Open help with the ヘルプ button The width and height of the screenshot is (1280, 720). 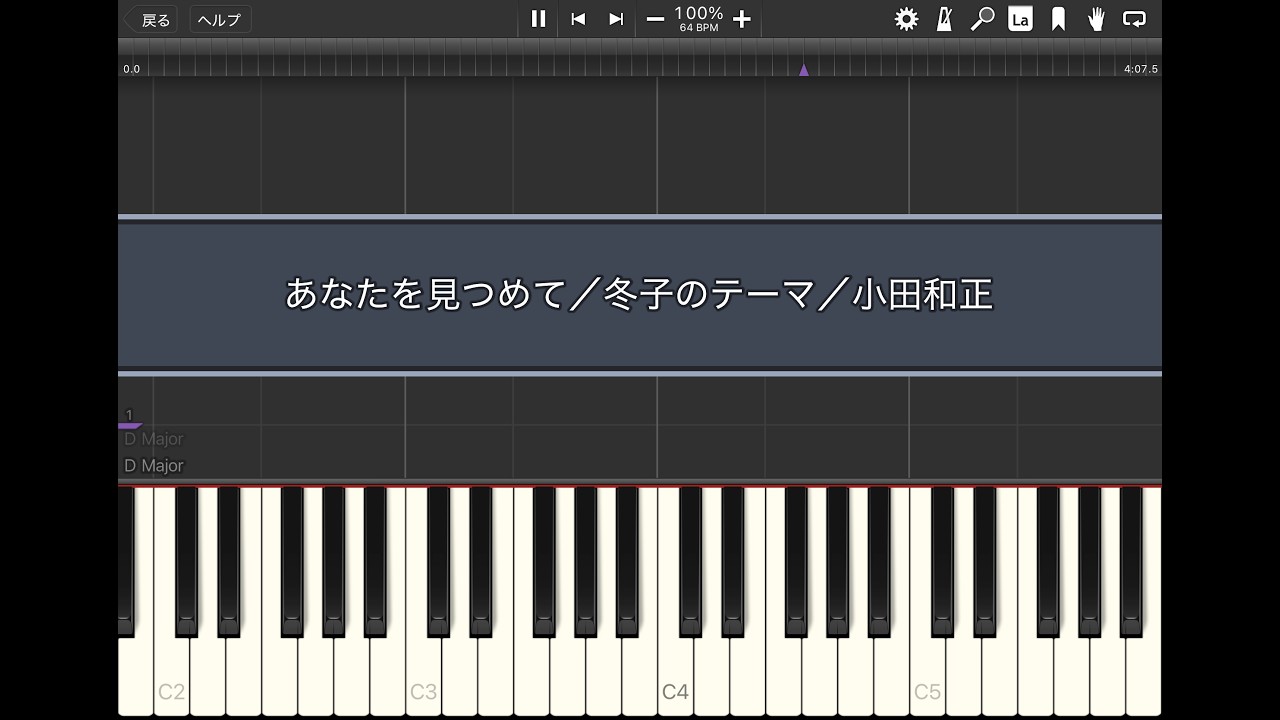[220, 20]
